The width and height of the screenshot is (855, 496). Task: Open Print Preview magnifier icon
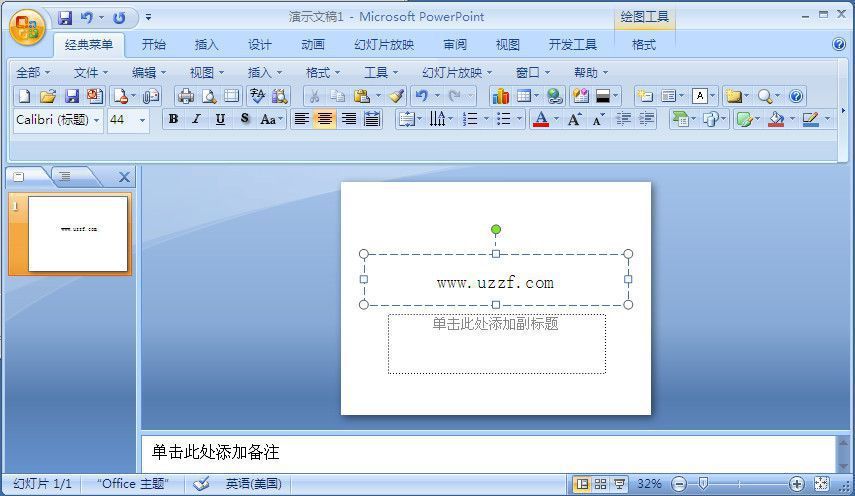pyautogui.click(x=209, y=96)
